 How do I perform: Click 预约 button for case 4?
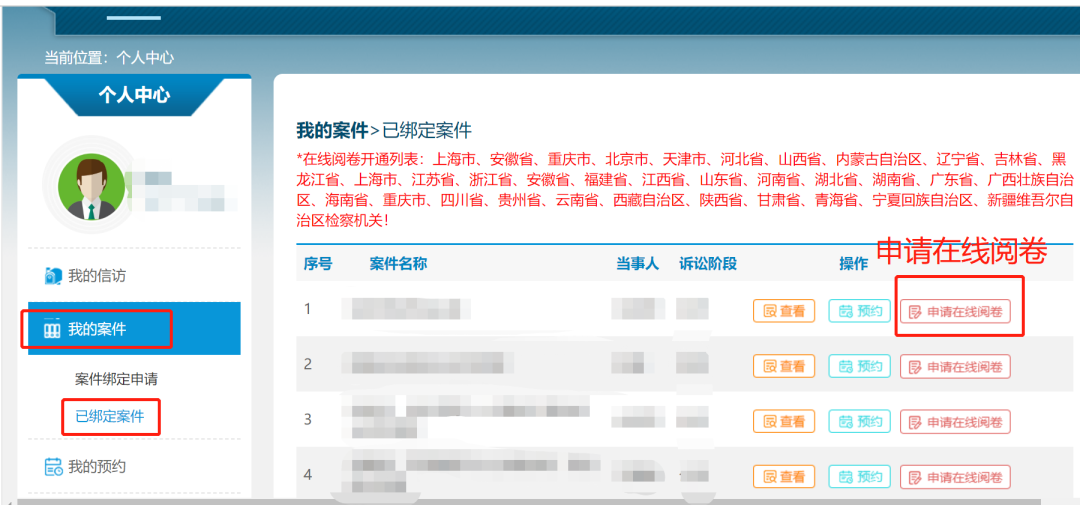(859, 477)
